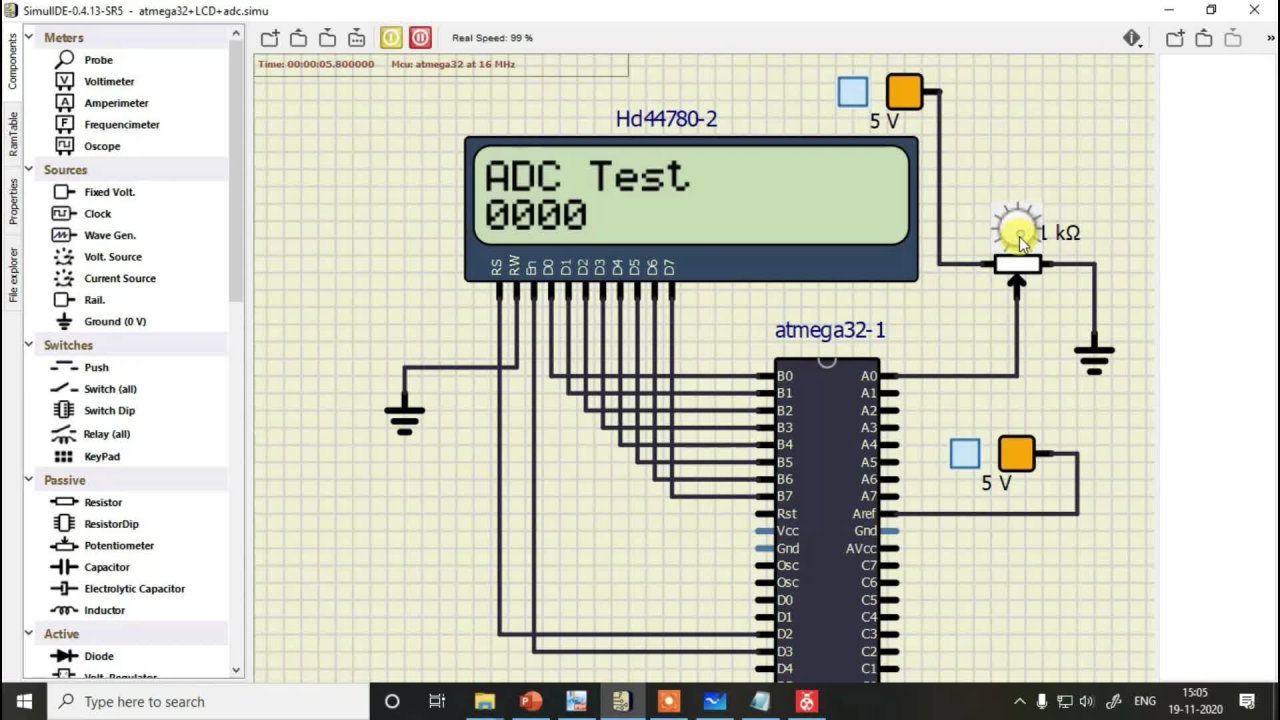Click the New circuit toolbar icon
1280x720 pixels.
[x=270, y=38]
